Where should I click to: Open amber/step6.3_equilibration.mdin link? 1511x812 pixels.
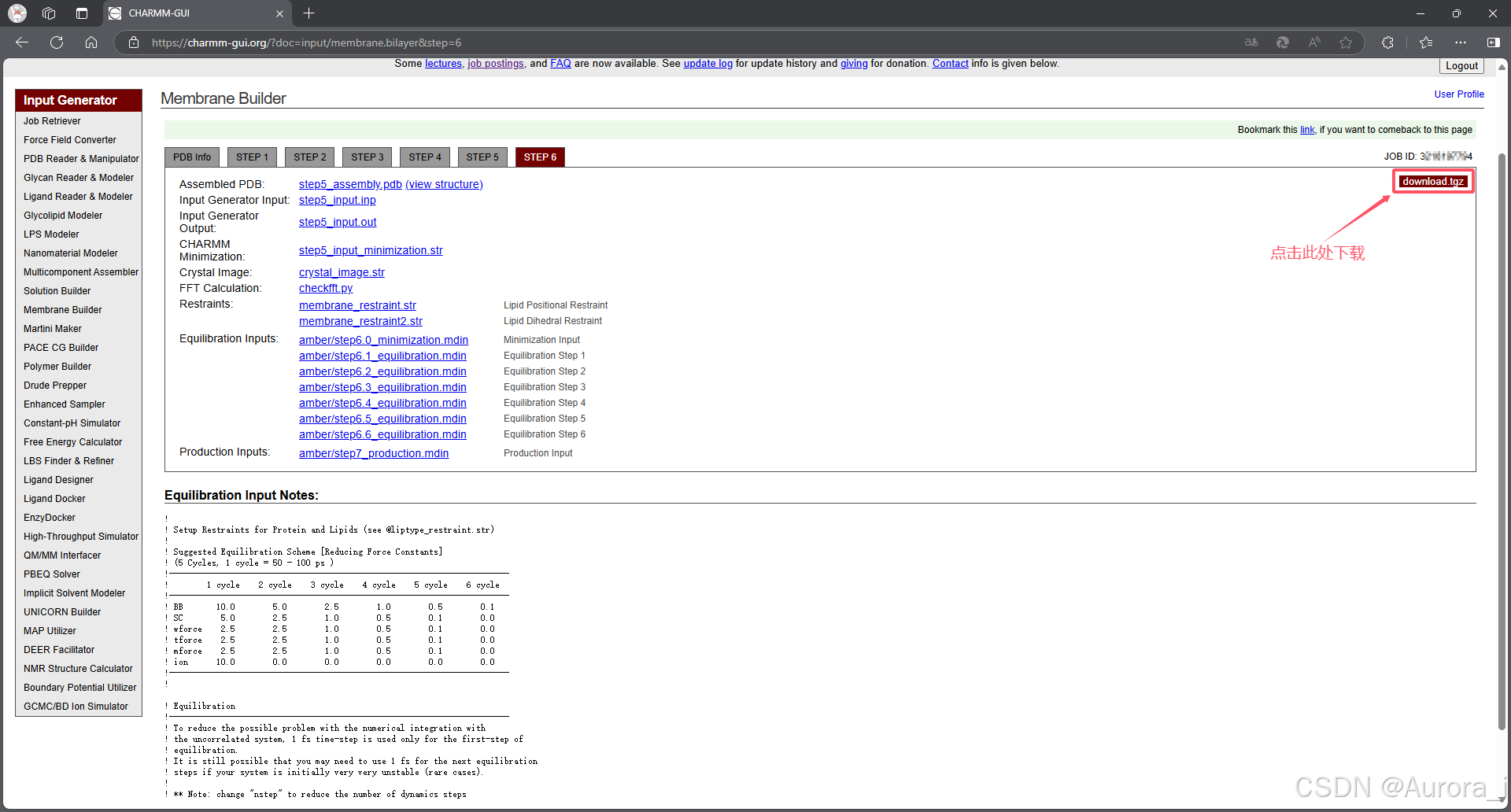[382, 387]
